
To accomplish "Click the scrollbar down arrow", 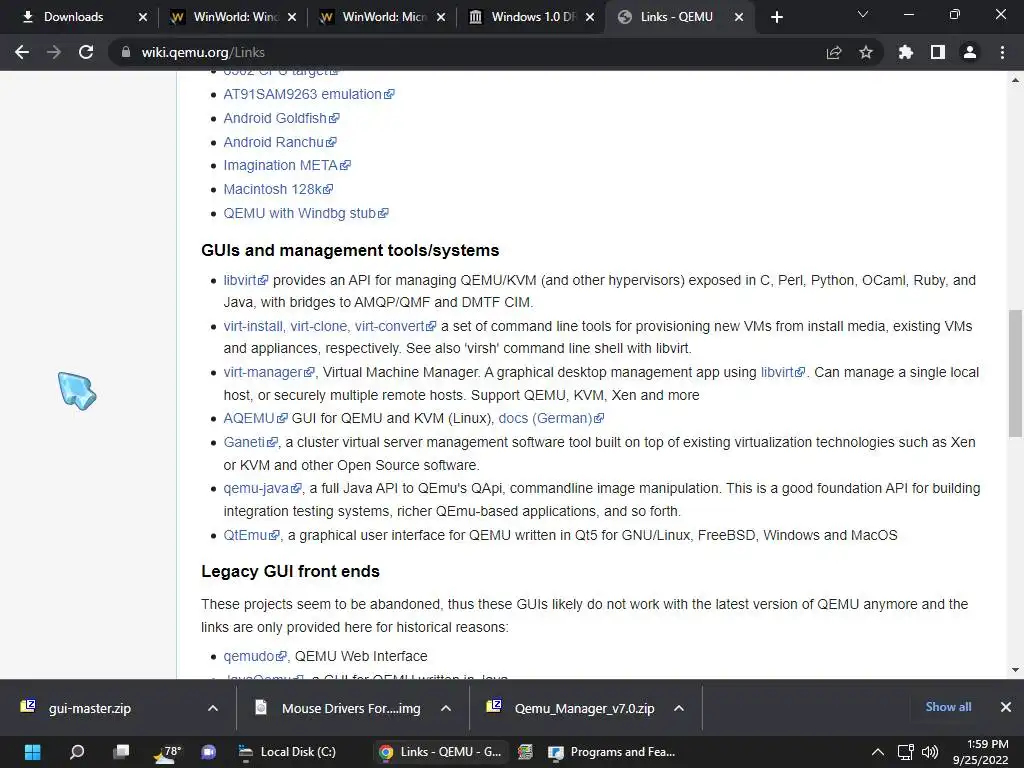I will point(1015,669).
